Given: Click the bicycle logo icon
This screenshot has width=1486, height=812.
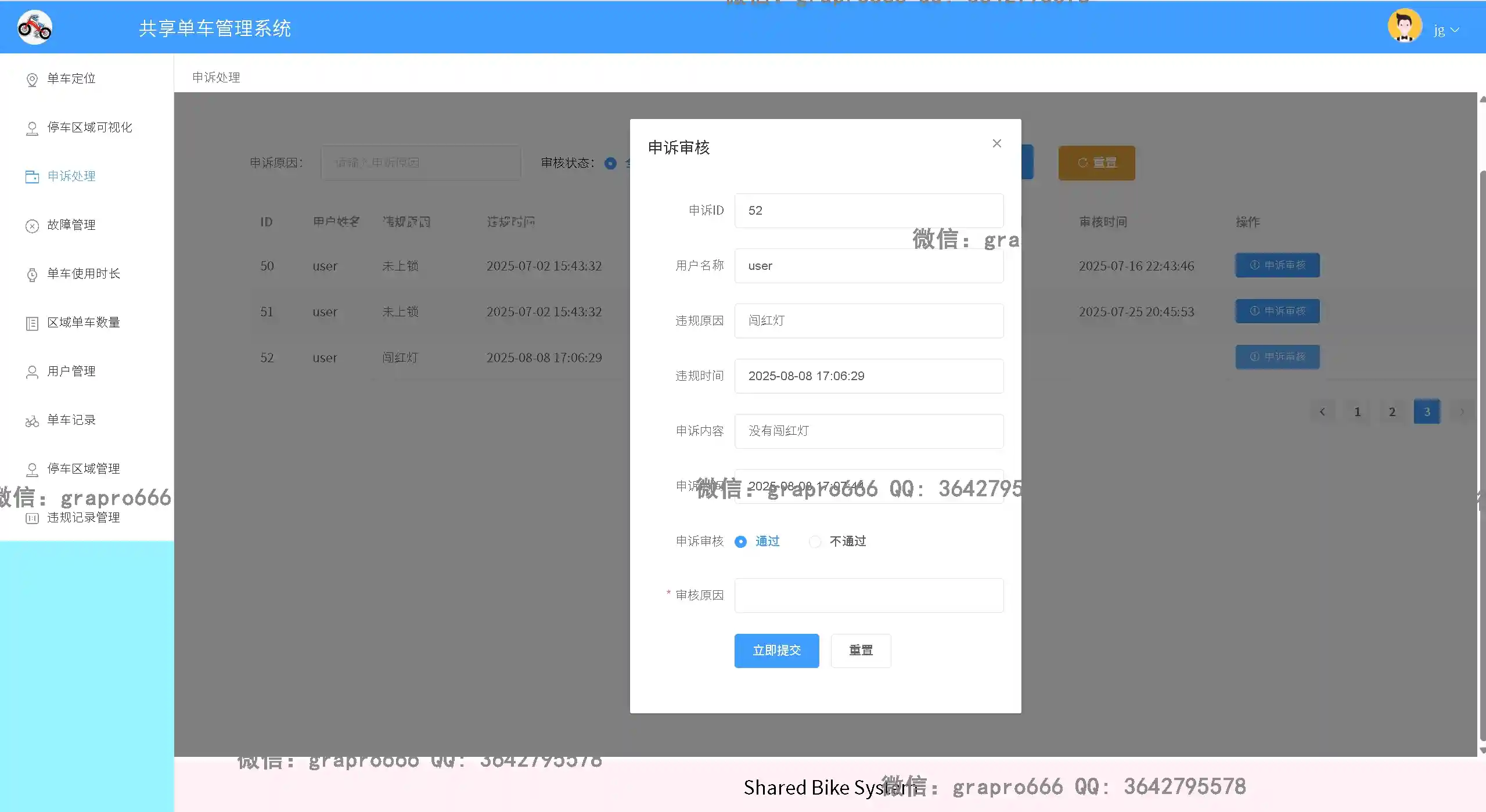Looking at the screenshot, I should point(34,27).
